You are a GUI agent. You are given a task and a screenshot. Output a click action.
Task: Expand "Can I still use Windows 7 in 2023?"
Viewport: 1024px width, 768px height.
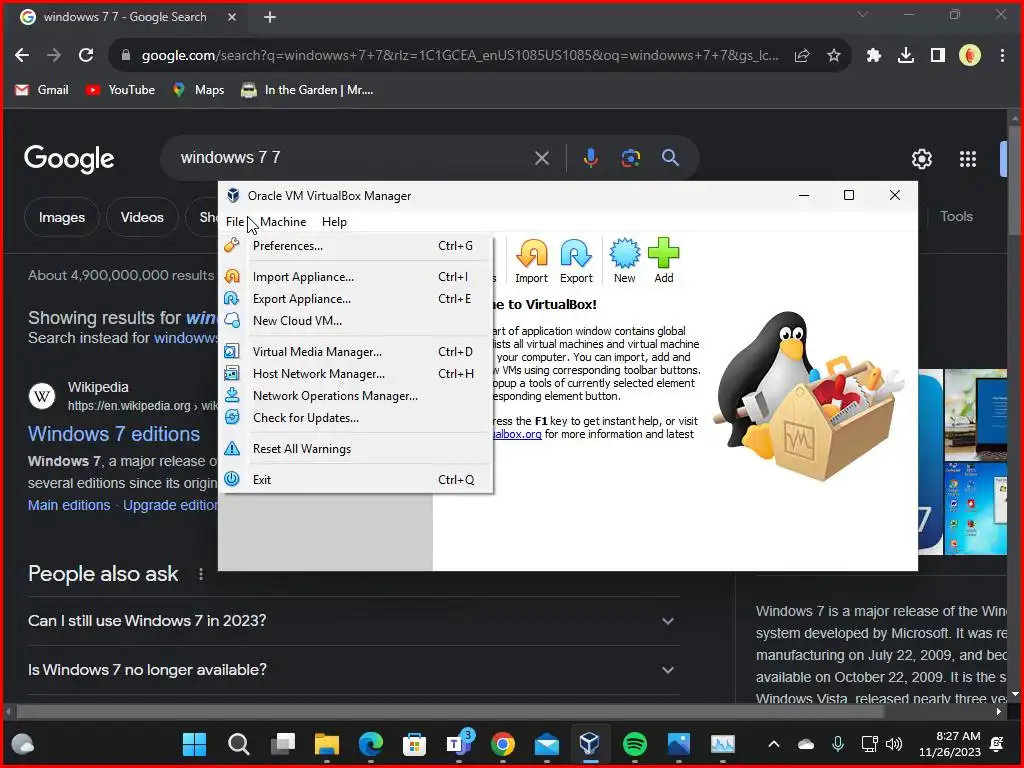[353, 621]
